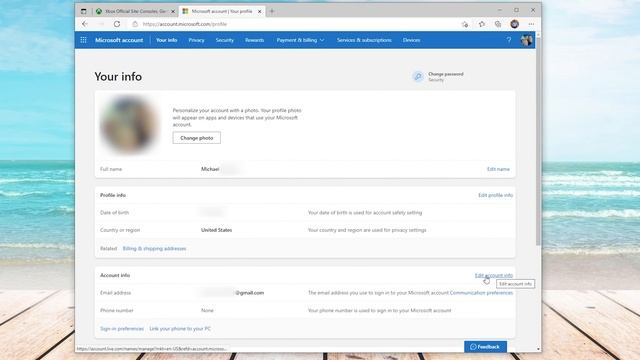Click the Edit name link
The height and width of the screenshot is (360, 640).
click(x=498, y=169)
